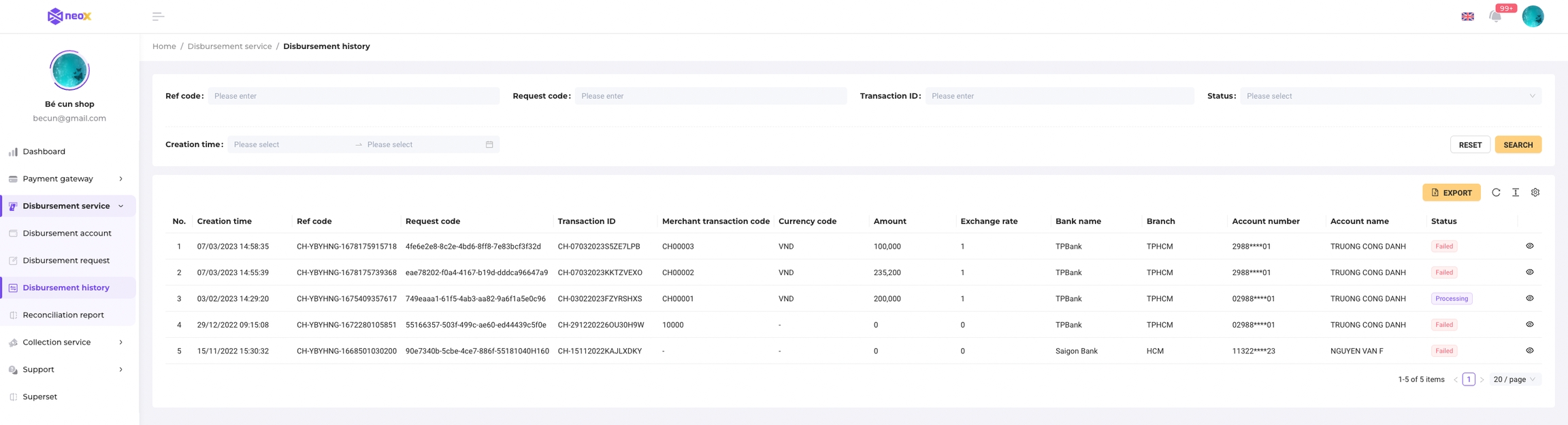The height and width of the screenshot is (425, 1568).
Task: Click the notification bell icon
Action: [1494, 16]
